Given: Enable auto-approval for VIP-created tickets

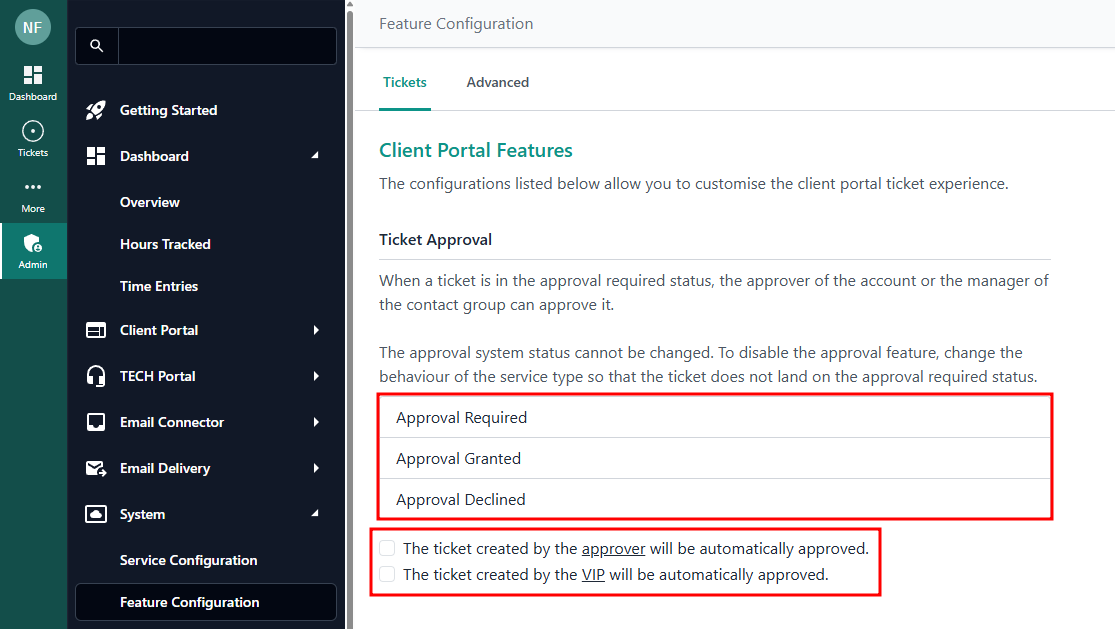Looking at the screenshot, I should [387, 574].
